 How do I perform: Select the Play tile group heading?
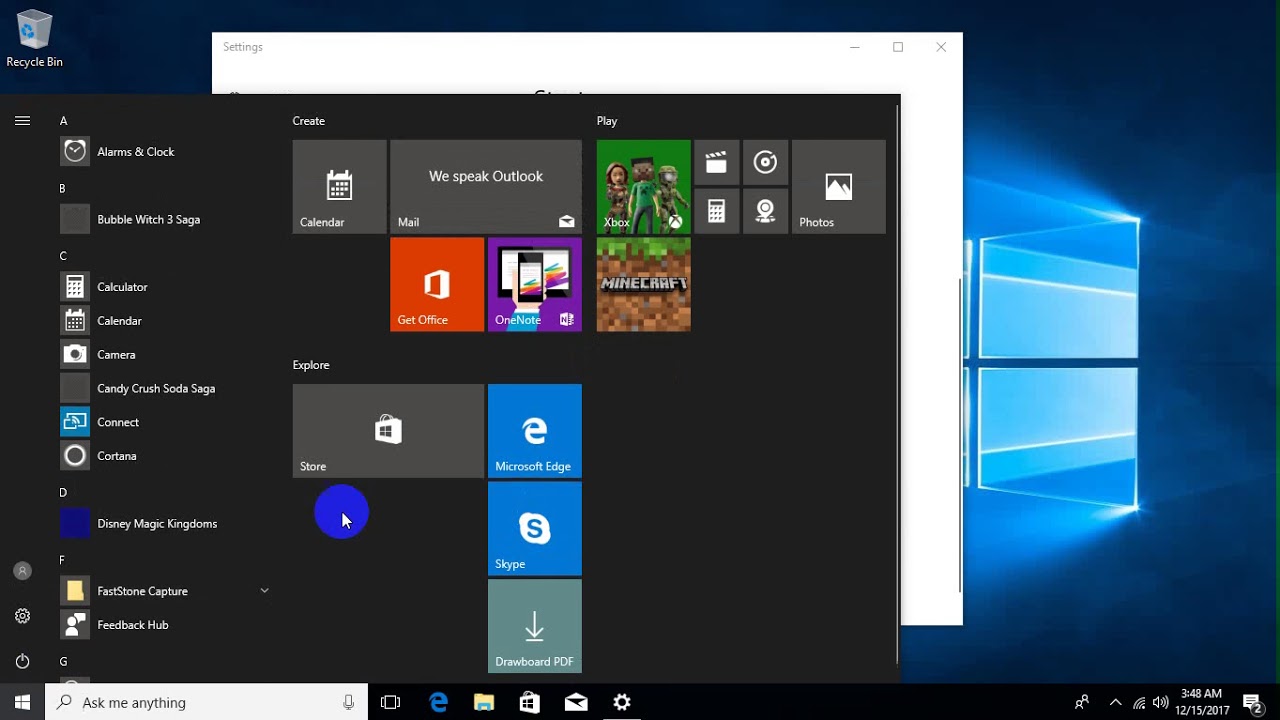point(607,121)
